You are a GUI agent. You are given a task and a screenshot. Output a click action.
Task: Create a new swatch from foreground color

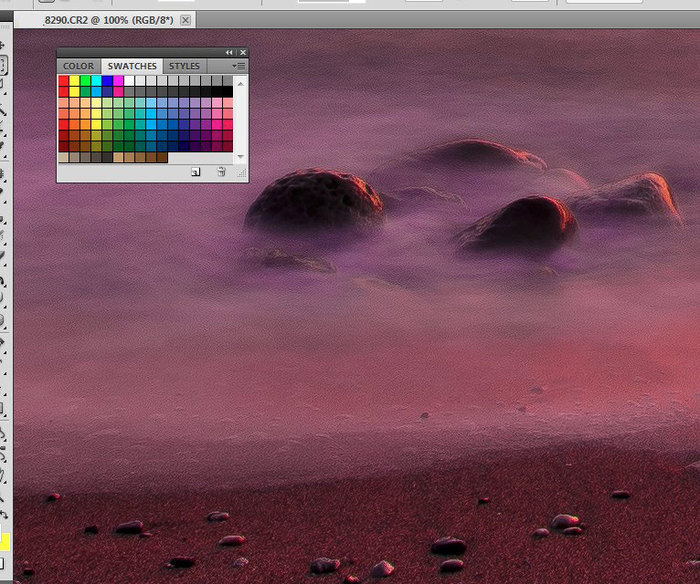pyautogui.click(x=196, y=172)
